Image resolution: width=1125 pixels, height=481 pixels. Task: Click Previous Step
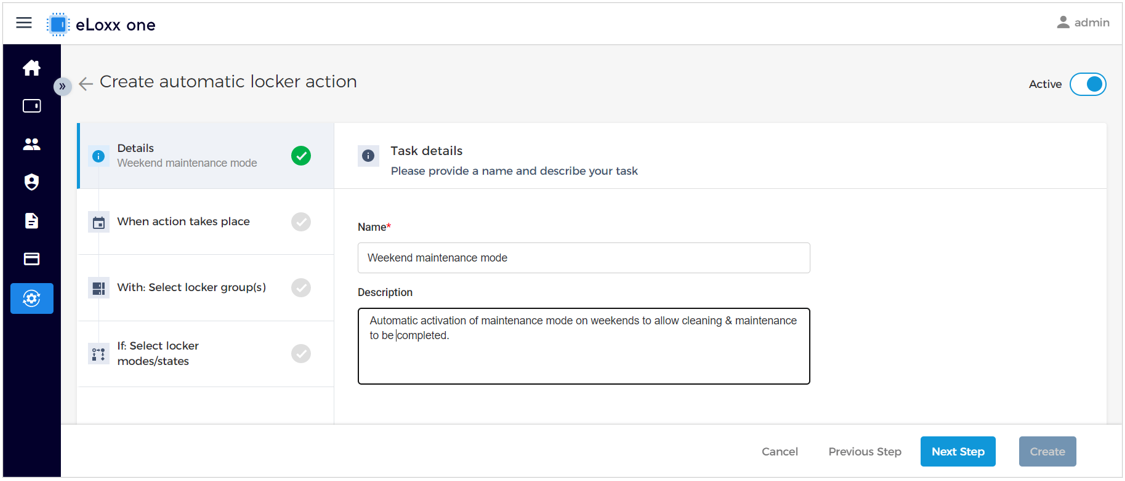865,452
